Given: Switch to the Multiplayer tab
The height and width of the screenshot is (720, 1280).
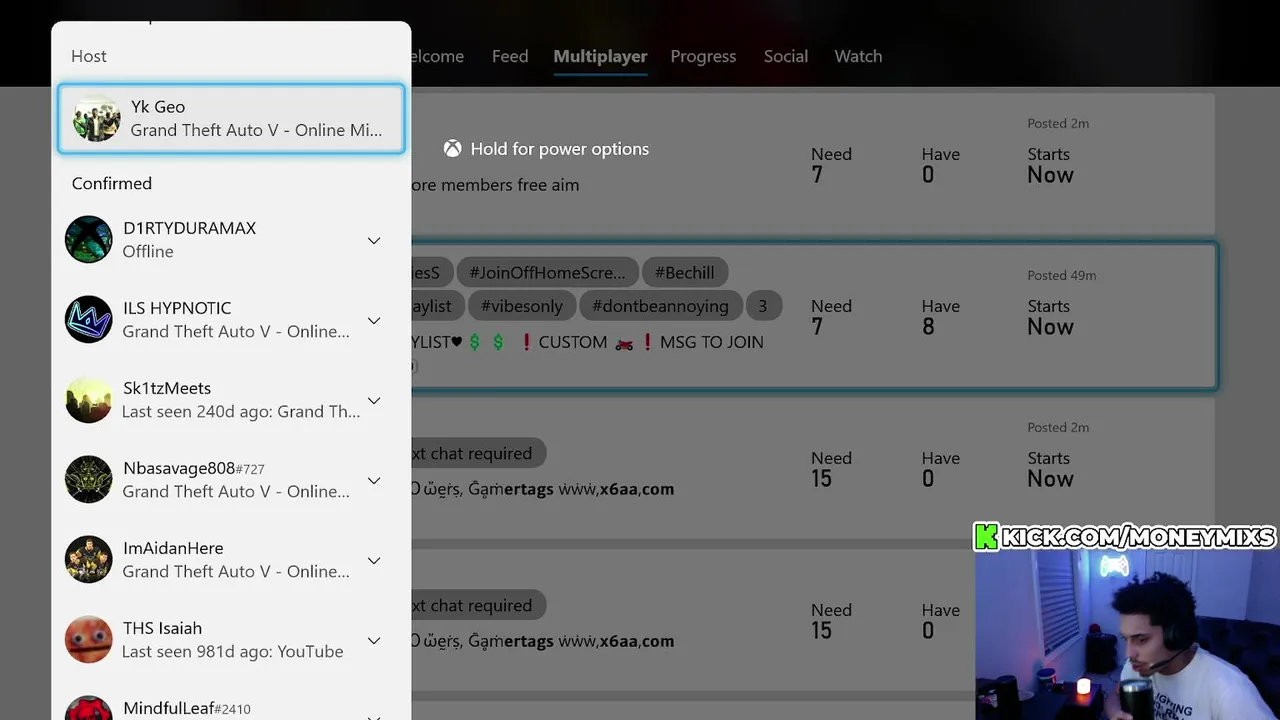Looking at the screenshot, I should [x=600, y=56].
